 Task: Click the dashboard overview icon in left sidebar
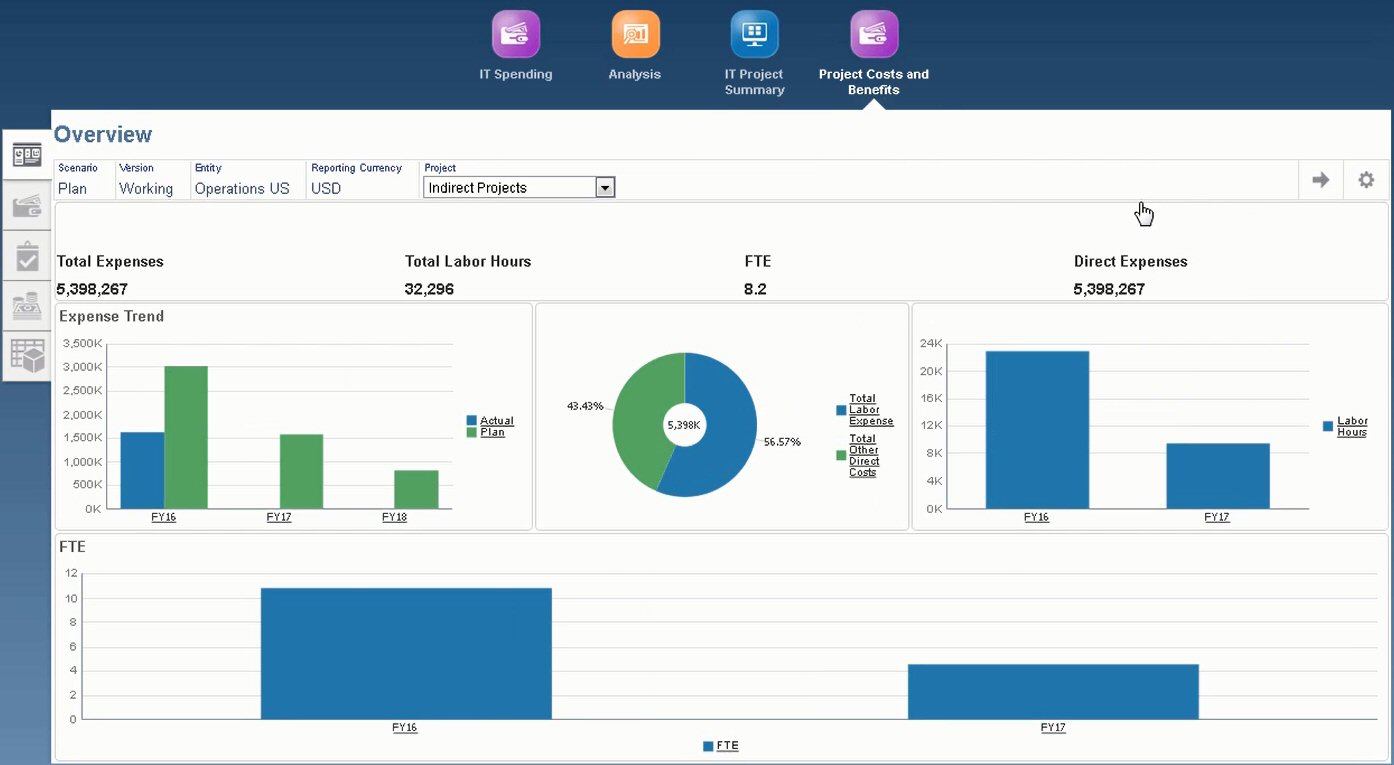[x=25, y=154]
